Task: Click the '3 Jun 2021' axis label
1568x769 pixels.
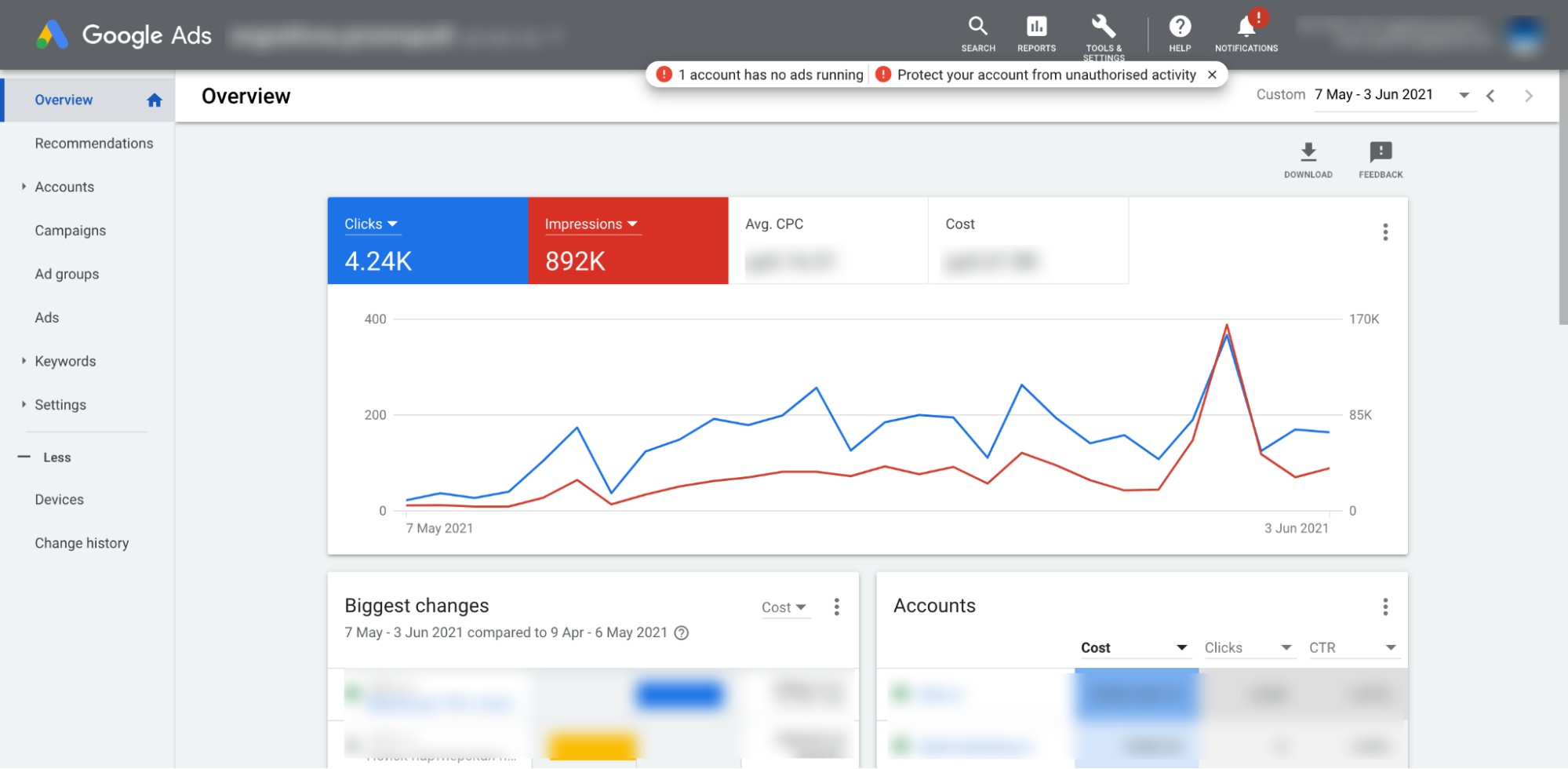Action: pyautogui.click(x=1297, y=528)
